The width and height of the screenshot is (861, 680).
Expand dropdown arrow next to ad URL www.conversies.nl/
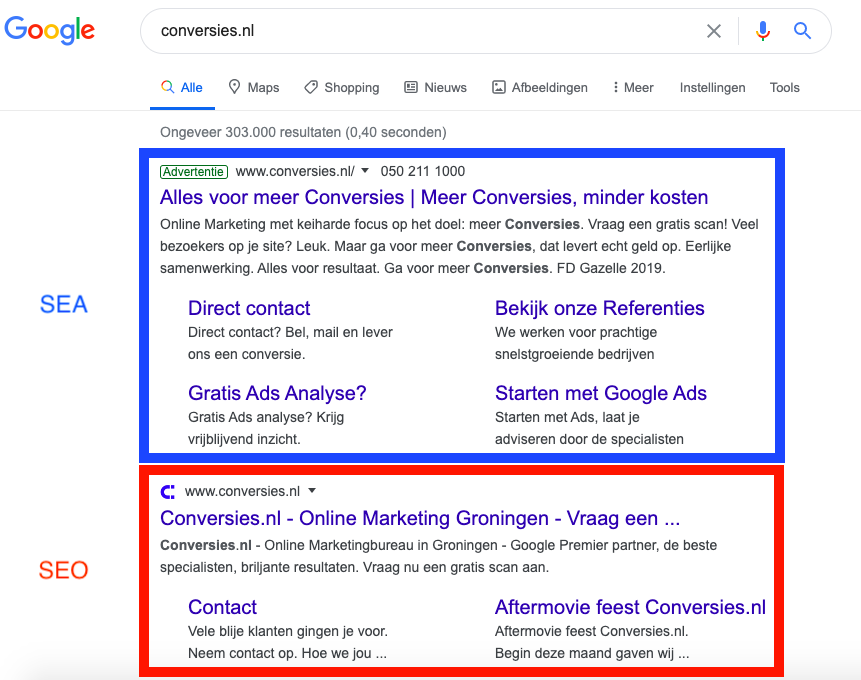pos(365,171)
